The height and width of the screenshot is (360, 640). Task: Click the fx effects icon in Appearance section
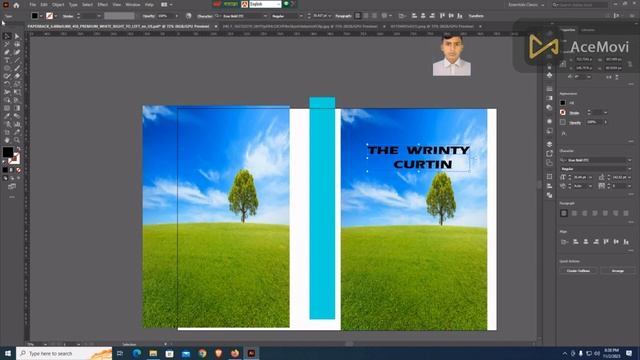click(564, 133)
